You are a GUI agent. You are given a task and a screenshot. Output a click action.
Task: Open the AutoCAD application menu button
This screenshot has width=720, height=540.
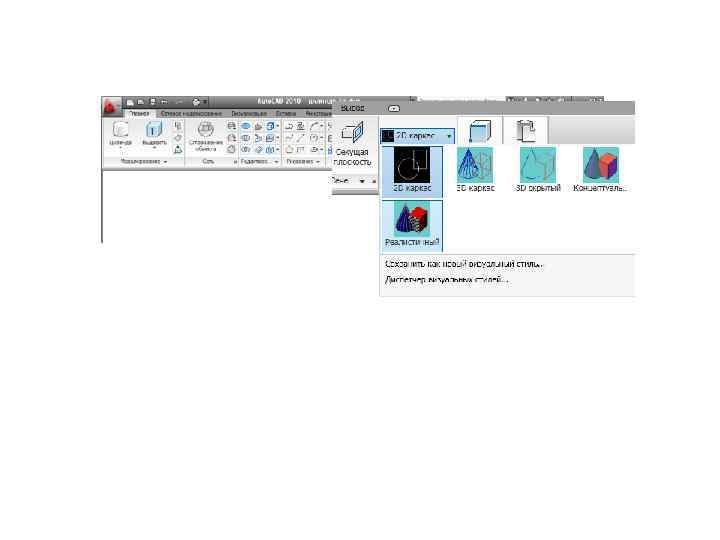pyautogui.click(x=112, y=107)
